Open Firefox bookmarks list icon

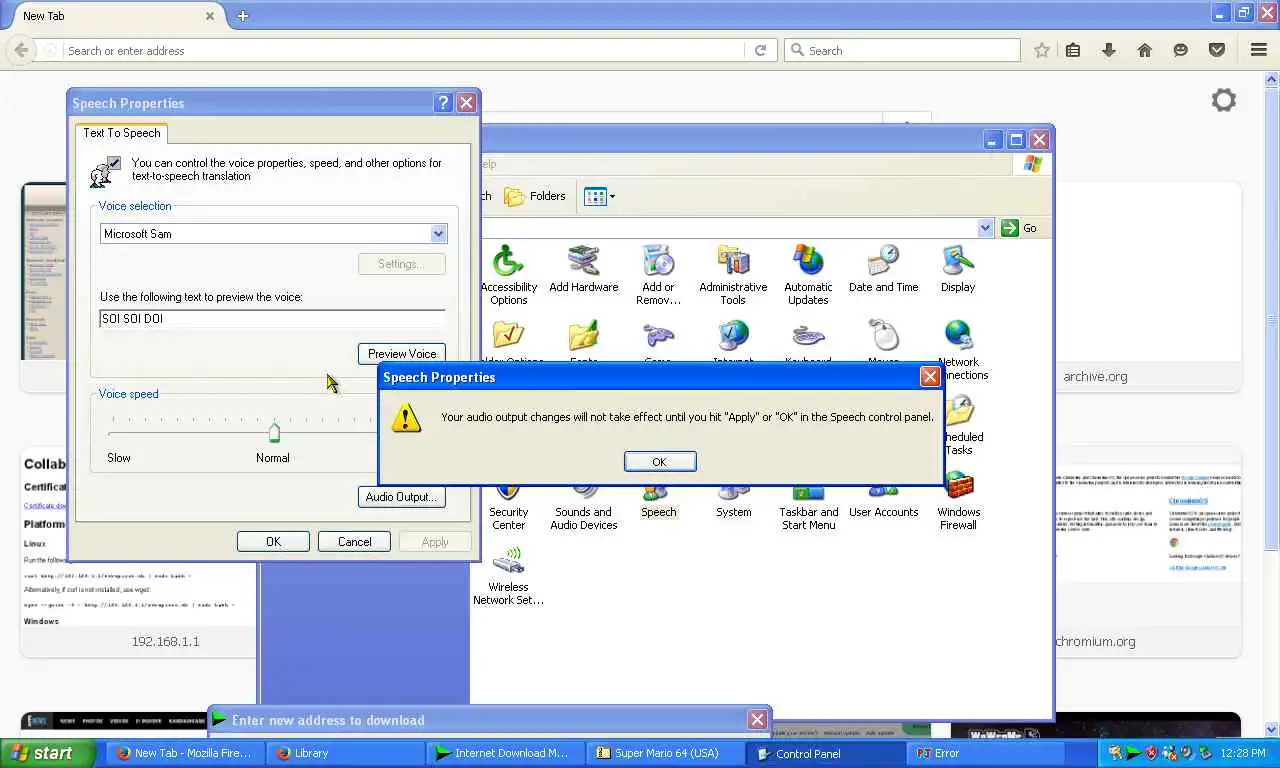click(1073, 50)
